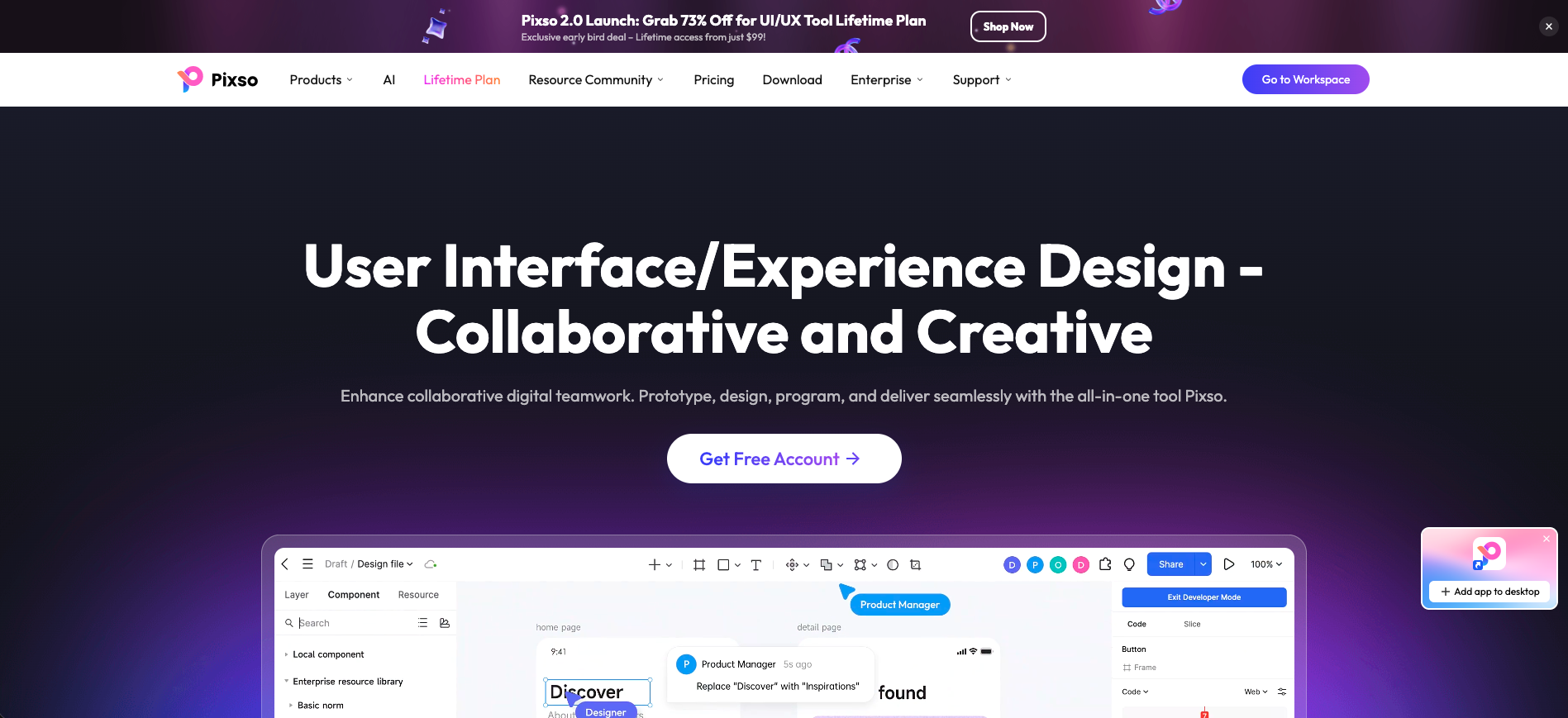Image resolution: width=1568 pixels, height=718 pixels.
Task: Close the promotional banner at the top
Action: (x=1548, y=26)
